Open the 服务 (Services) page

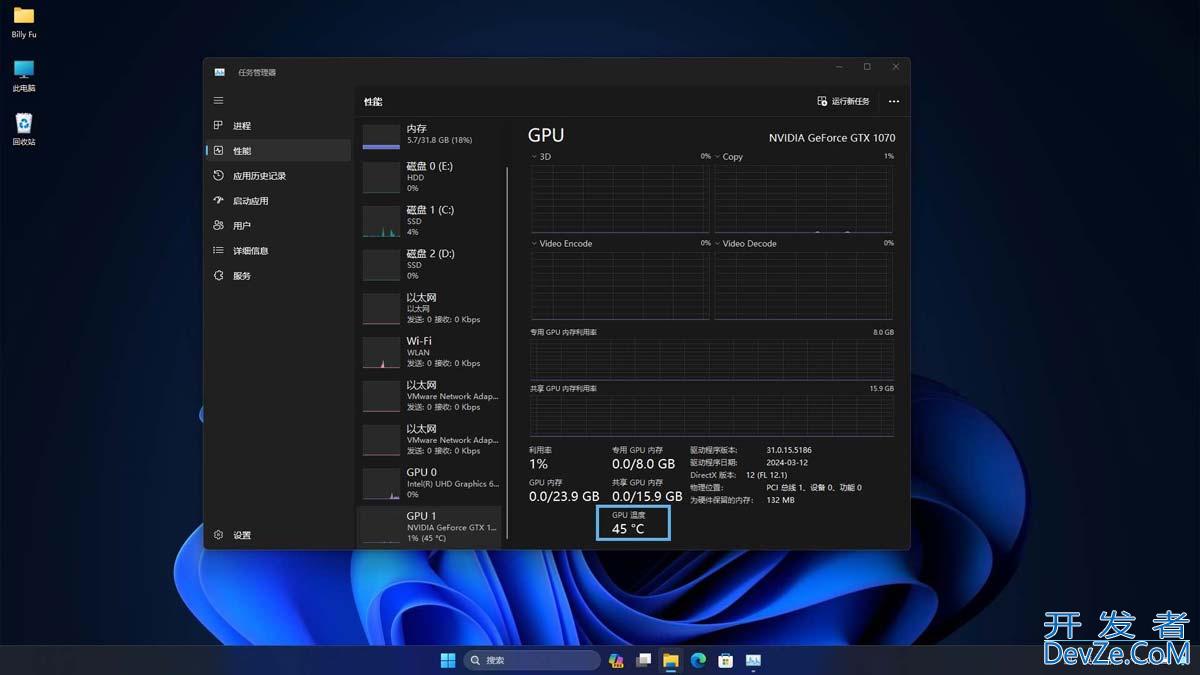click(279, 276)
